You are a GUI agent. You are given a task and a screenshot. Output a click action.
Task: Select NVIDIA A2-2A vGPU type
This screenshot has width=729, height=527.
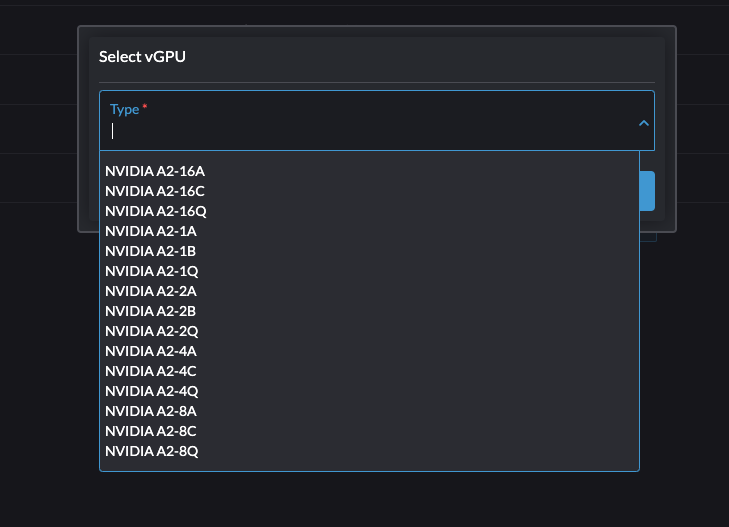pos(151,291)
